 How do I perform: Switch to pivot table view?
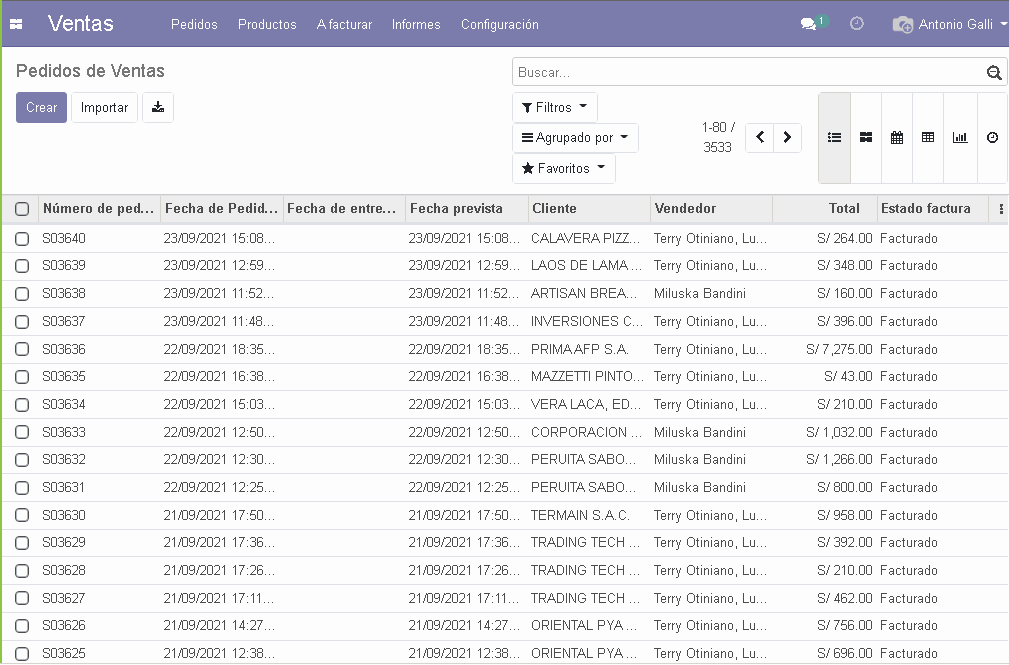click(928, 138)
